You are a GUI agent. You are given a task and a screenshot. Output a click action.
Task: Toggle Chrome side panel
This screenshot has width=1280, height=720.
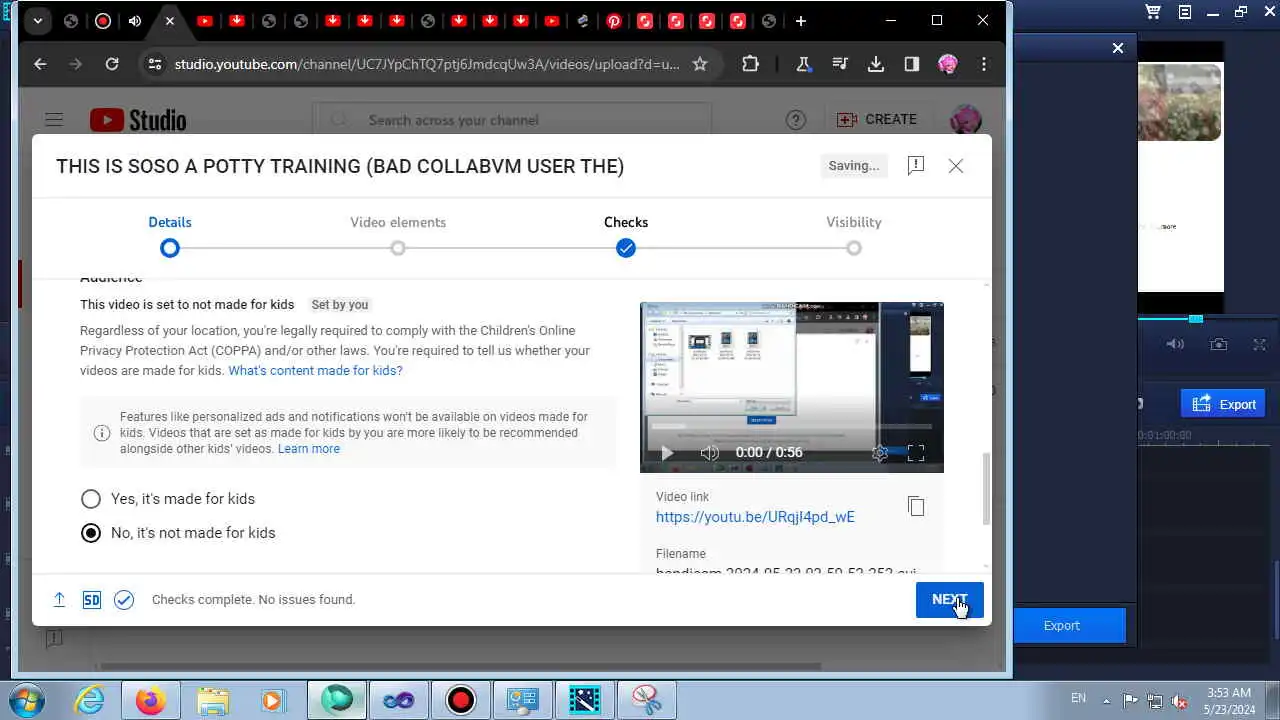click(912, 64)
